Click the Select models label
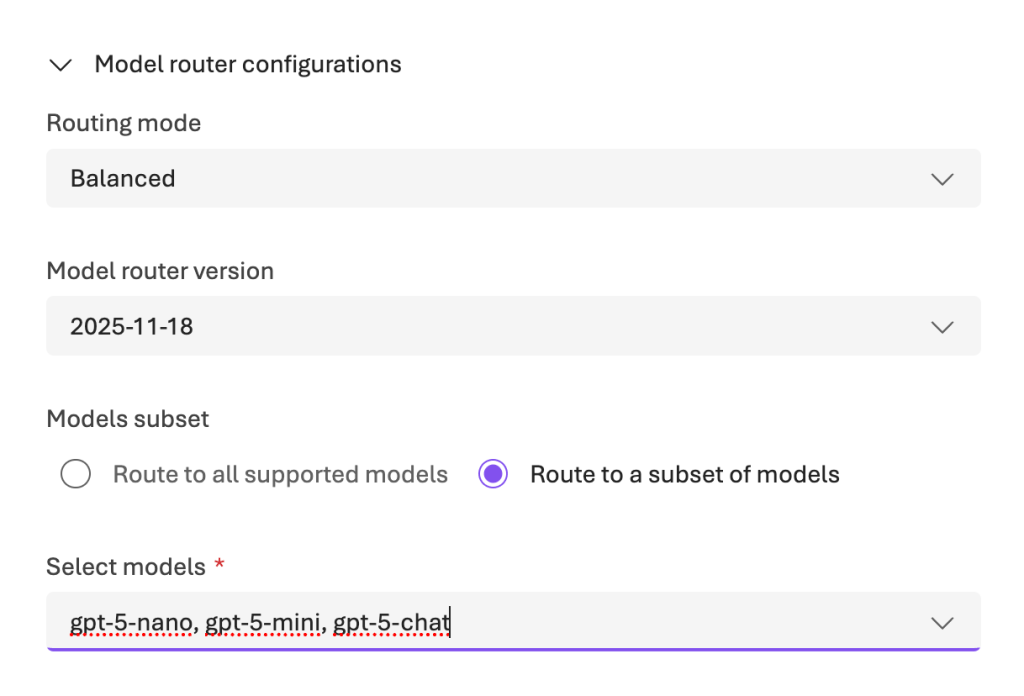Image resolution: width=1024 pixels, height=696 pixels. [x=126, y=567]
